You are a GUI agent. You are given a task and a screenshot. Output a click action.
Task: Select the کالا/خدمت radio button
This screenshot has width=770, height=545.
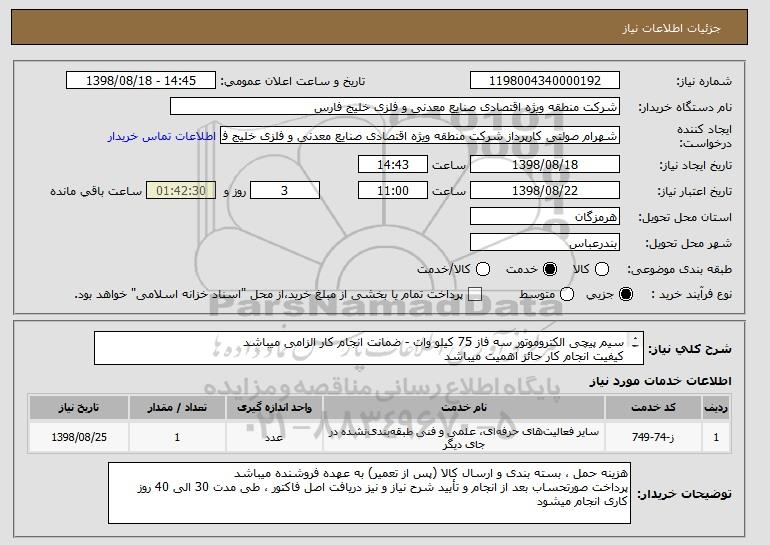(x=483, y=269)
